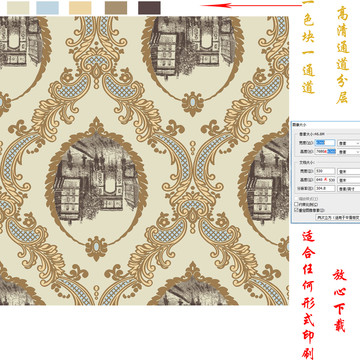Image resolution: width=360 pixels, height=360 pixels.
Task: Enable the constrain proportions checkbox
Action: (296, 204)
